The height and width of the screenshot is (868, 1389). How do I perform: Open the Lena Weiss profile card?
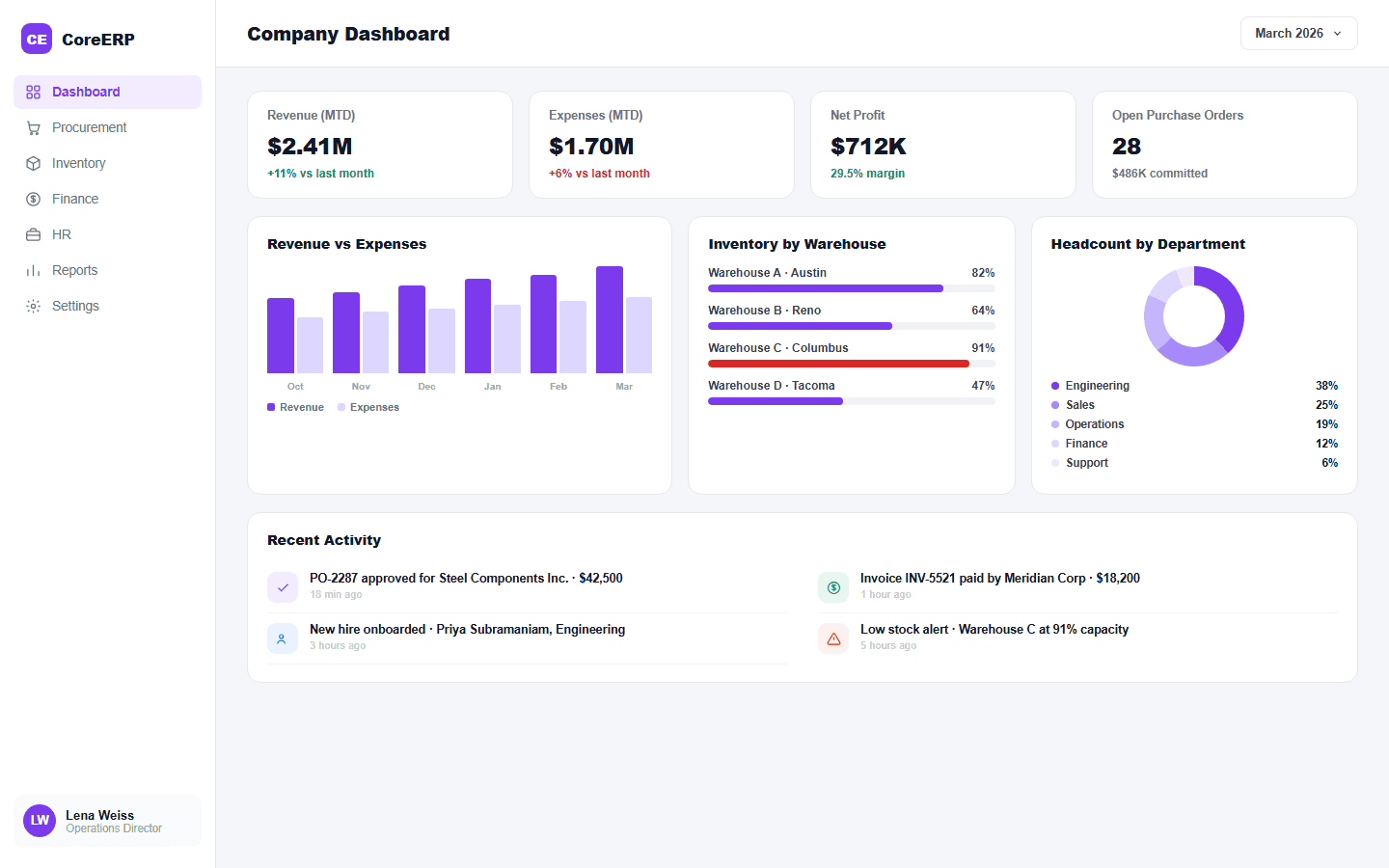(x=107, y=821)
